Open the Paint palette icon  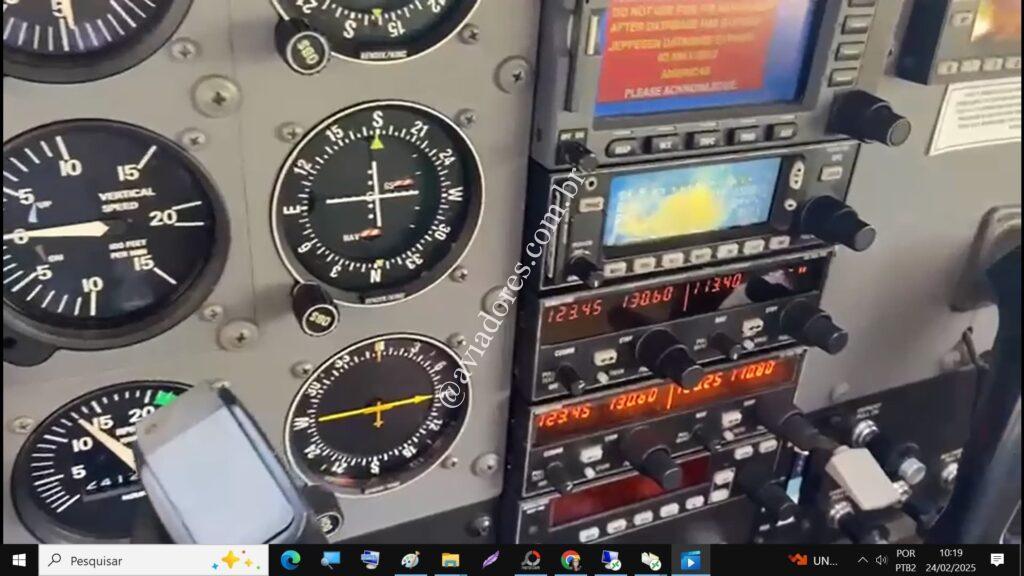click(x=410, y=560)
